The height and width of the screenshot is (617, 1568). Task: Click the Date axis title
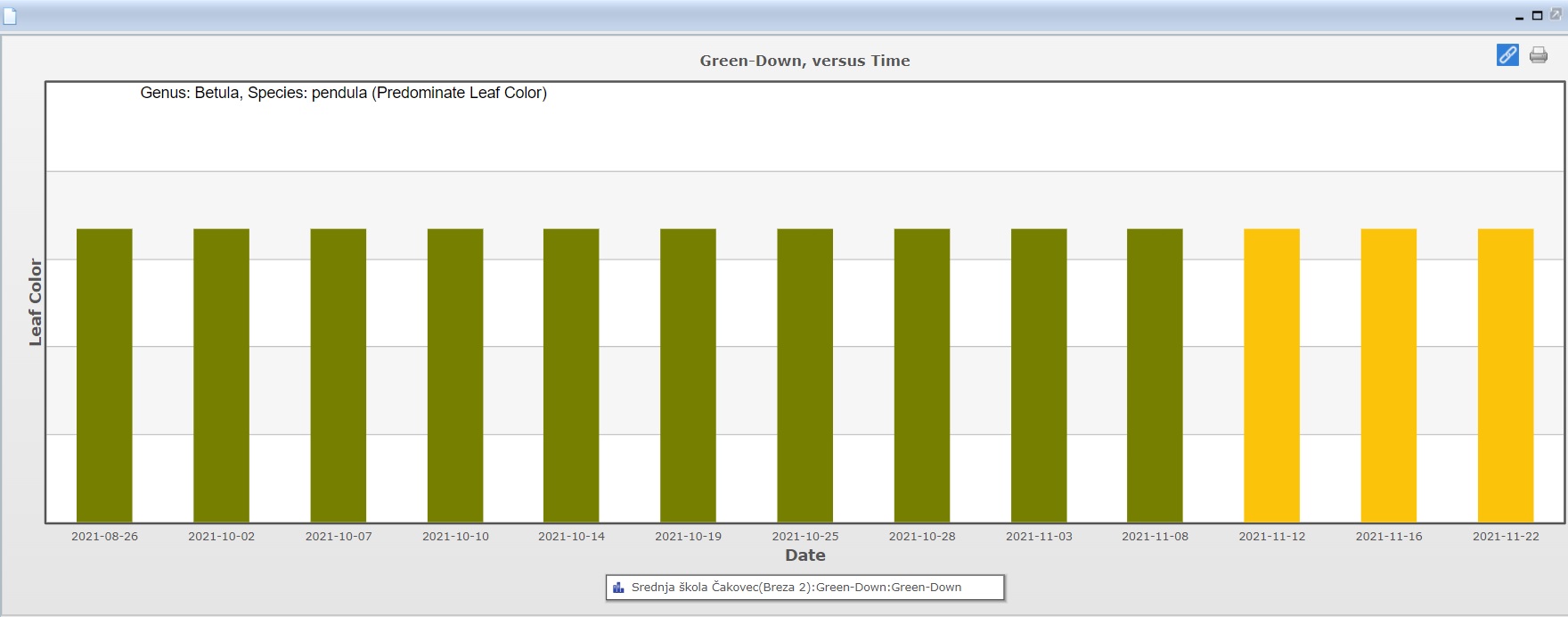tap(804, 555)
